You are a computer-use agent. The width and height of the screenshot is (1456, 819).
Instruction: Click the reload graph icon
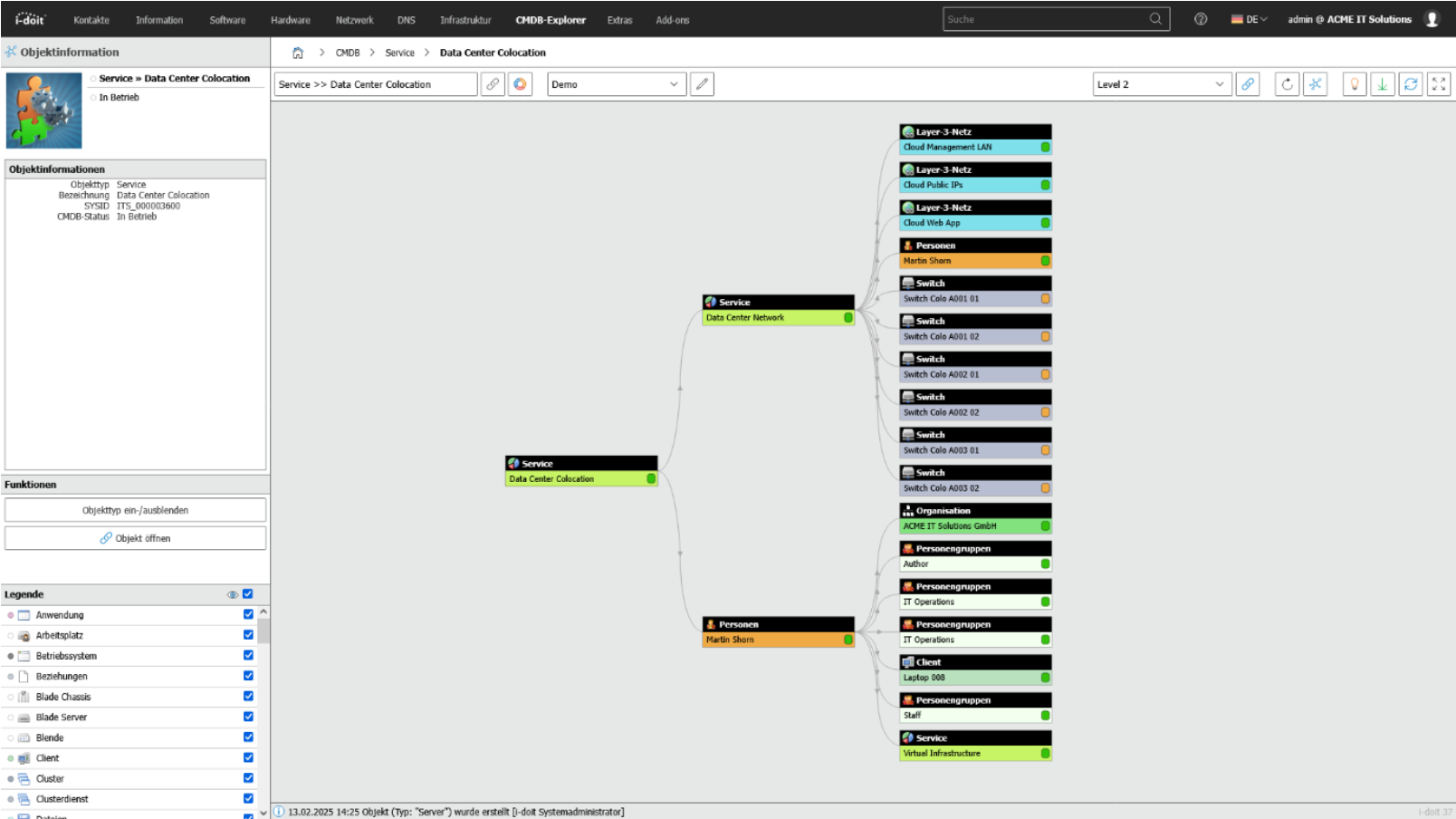(1288, 84)
